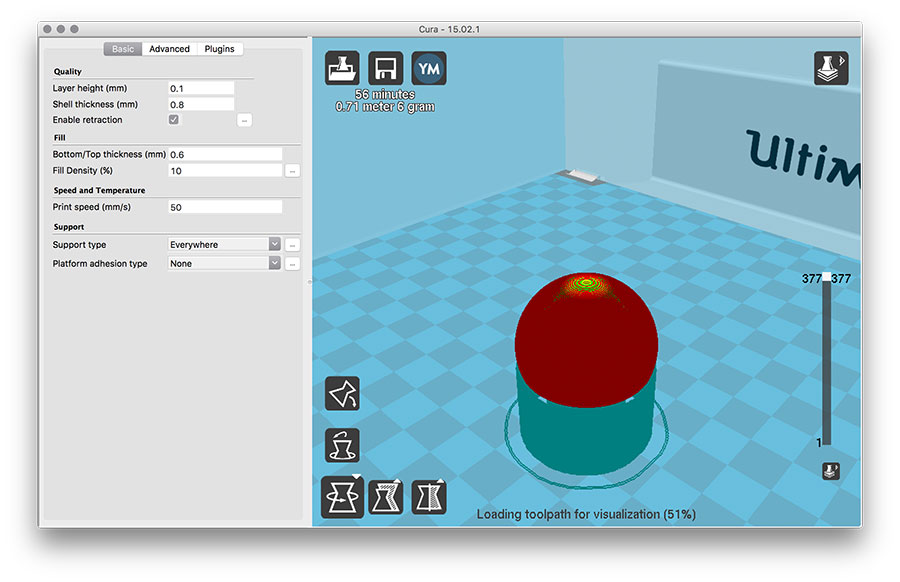Screen dimensions: 900x582
Task: Open retraction settings ellipsis button
Action: [x=244, y=120]
